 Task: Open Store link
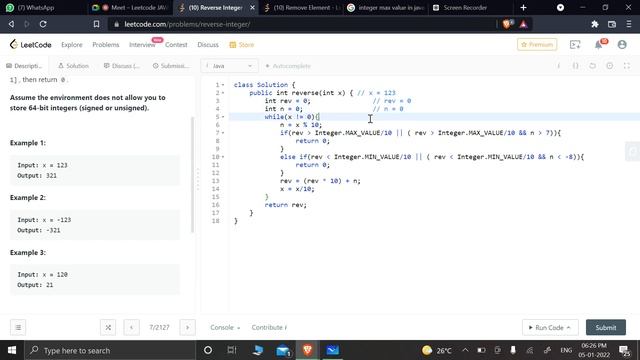242,44
